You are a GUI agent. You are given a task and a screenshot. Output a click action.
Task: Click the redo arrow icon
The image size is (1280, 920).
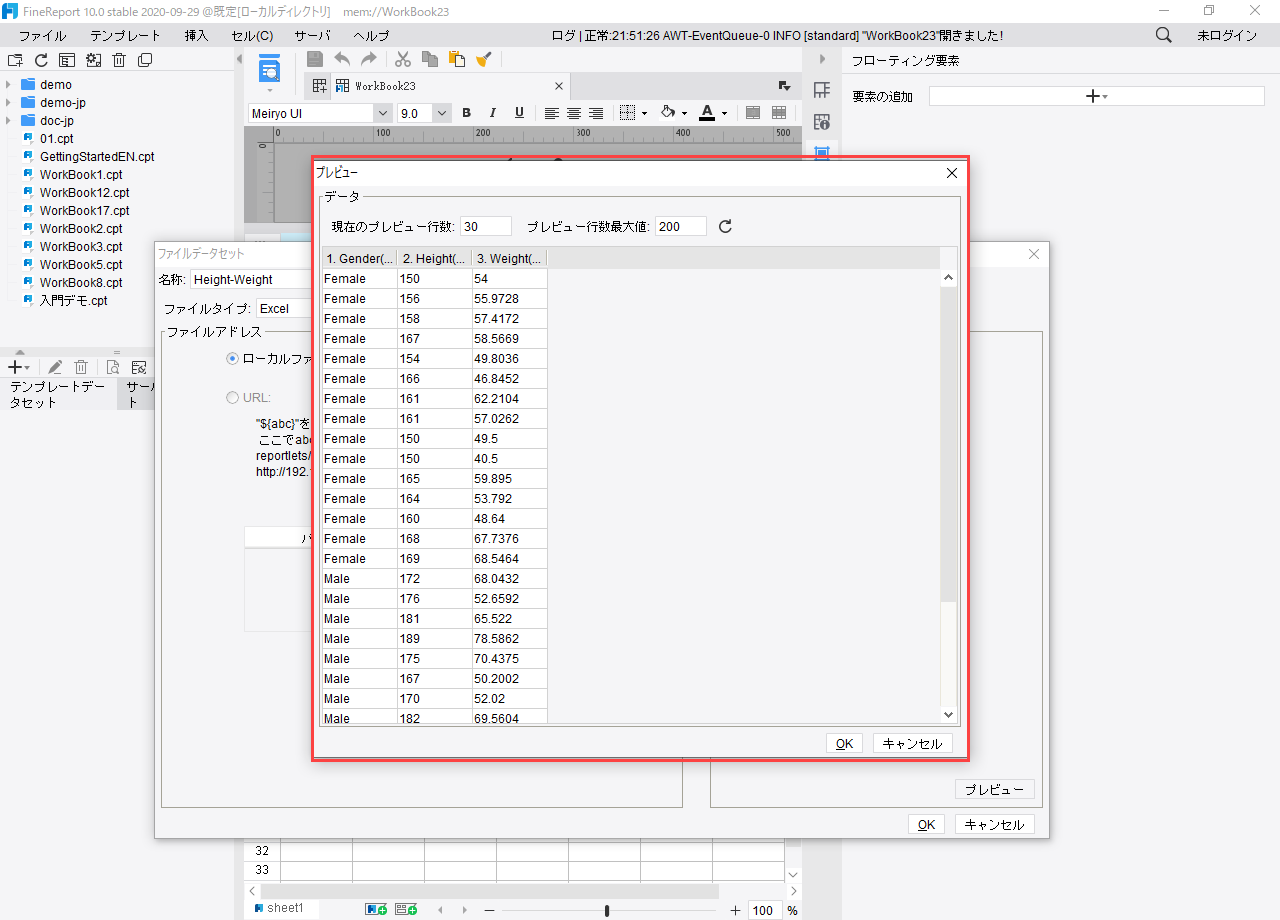[369, 59]
